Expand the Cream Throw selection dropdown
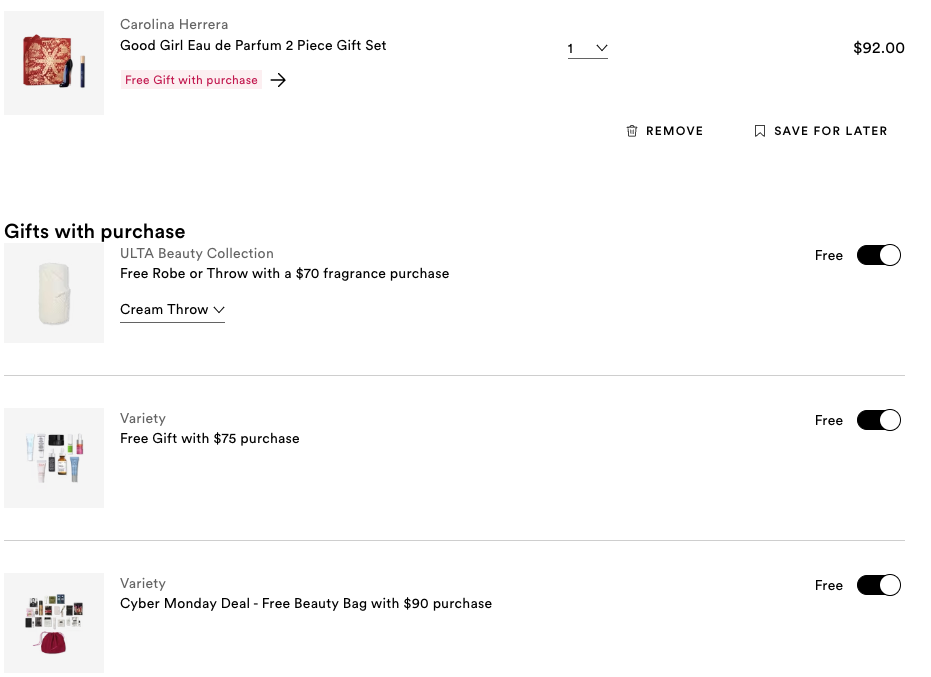Viewport: 931px width, 677px height. coord(172,310)
